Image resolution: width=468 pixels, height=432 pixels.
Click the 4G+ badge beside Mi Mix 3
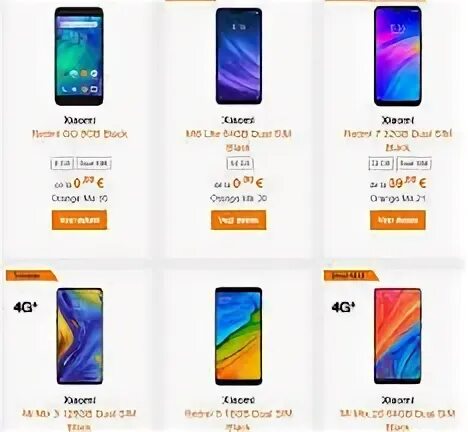tap(25, 307)
